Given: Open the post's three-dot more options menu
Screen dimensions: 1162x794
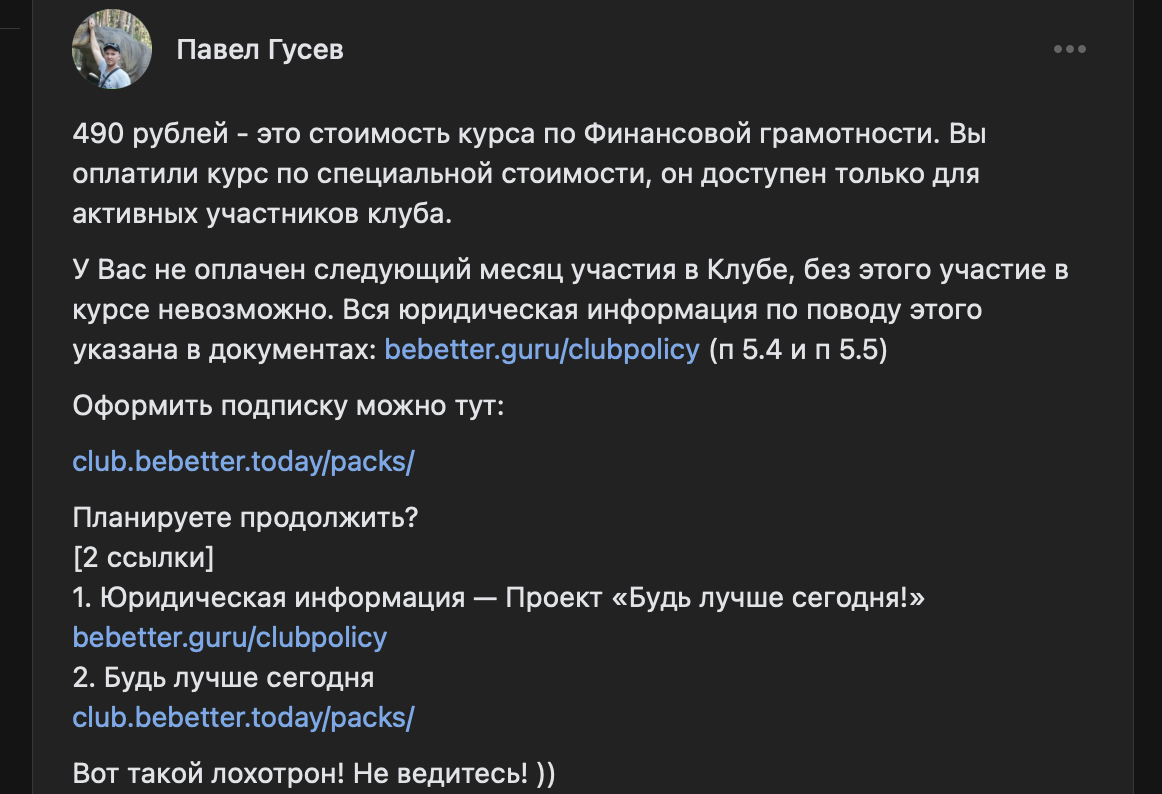Looking at the screenshot, I should click(x=1069, y=49).
